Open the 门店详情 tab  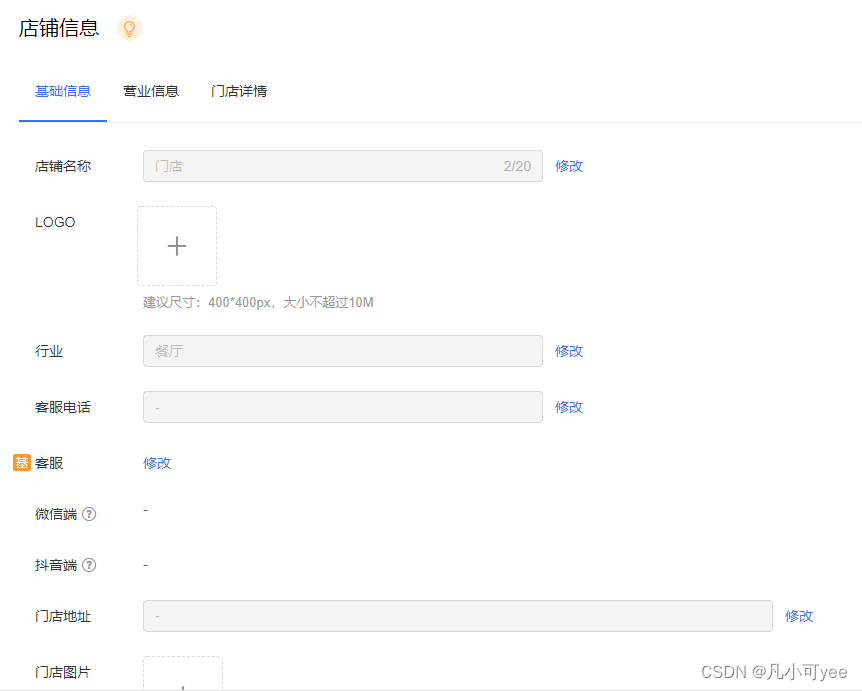click(x=239, y=91)
